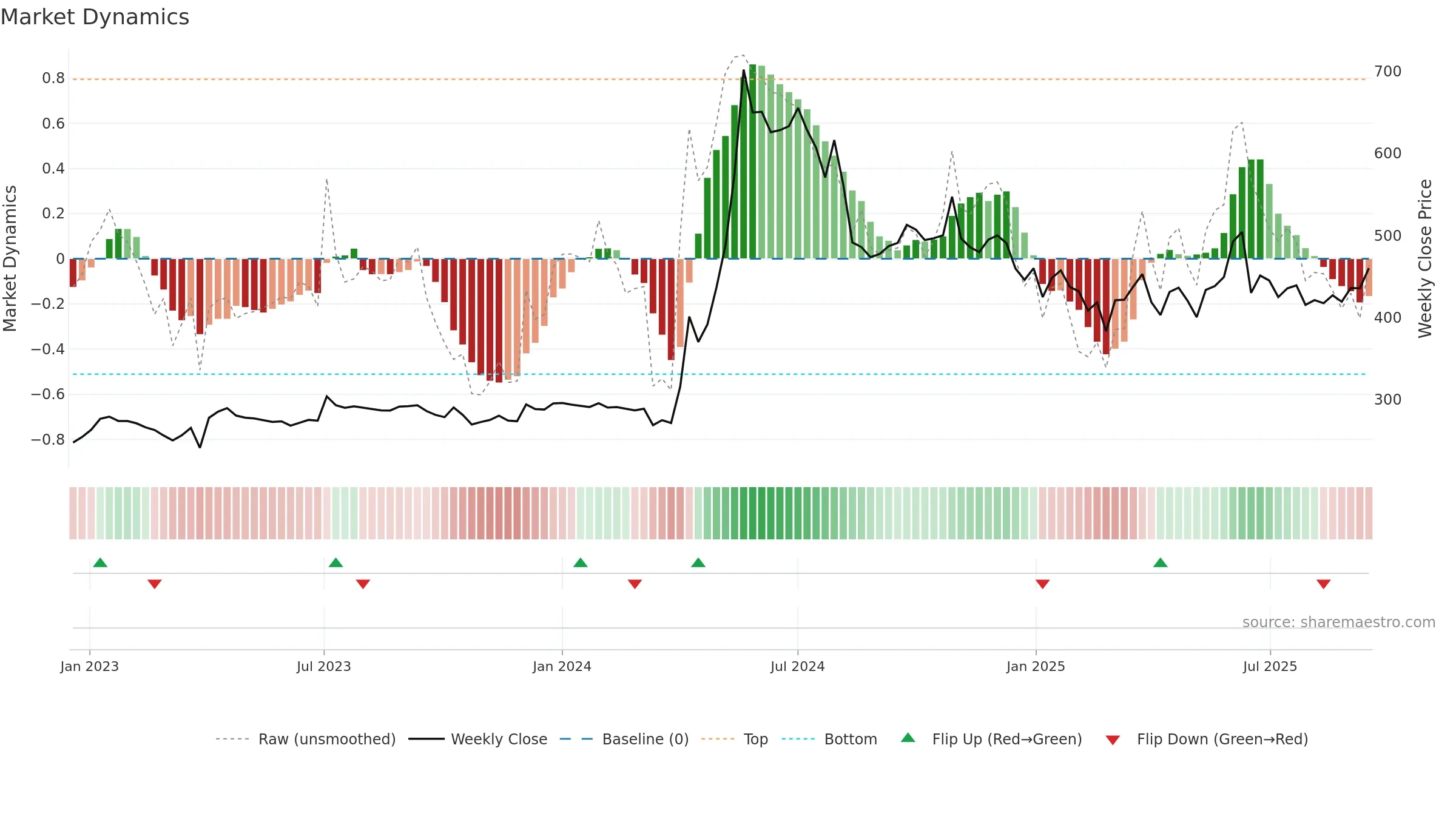Viewport: 1456px width, 819px height.
Task: Open the source: sharemaestro.com text
Action: 1339,622
